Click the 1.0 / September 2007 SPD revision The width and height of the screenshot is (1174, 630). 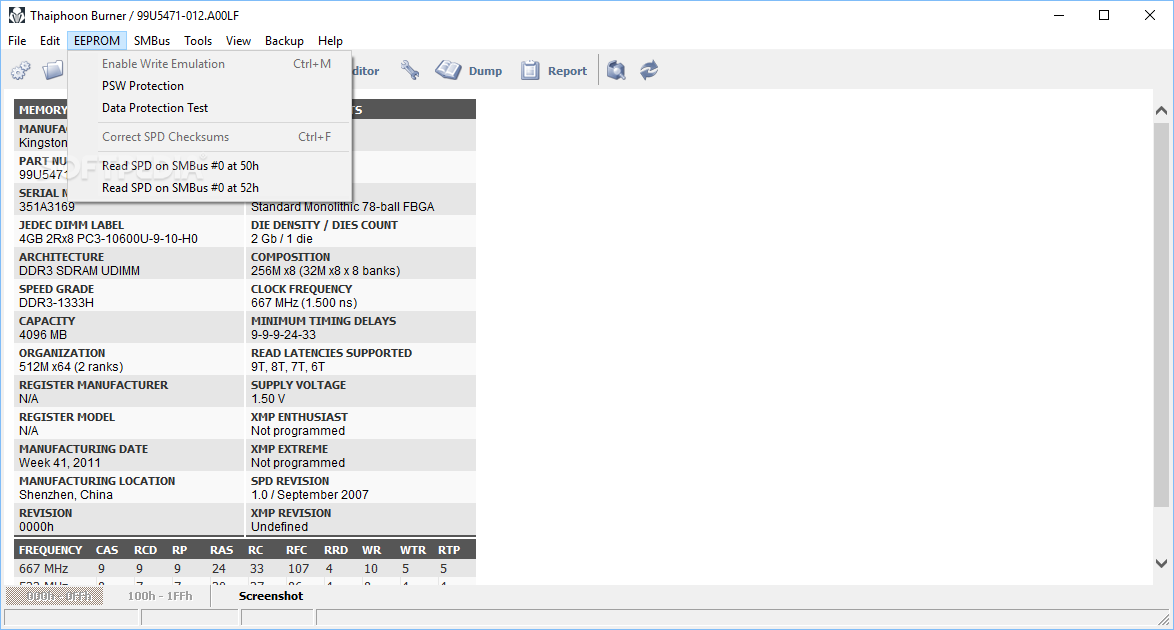click(310, 495)
